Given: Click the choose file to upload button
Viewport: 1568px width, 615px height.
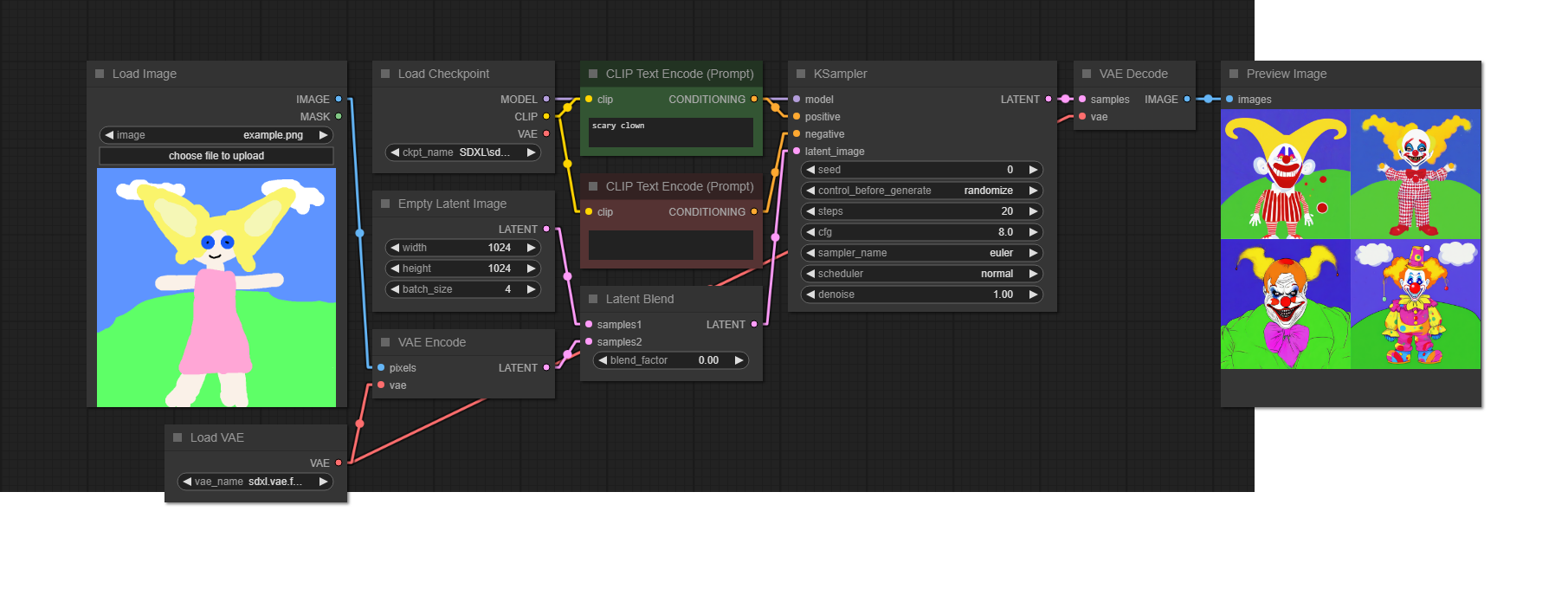Looking at the screenshot, I should coord(216,156).
